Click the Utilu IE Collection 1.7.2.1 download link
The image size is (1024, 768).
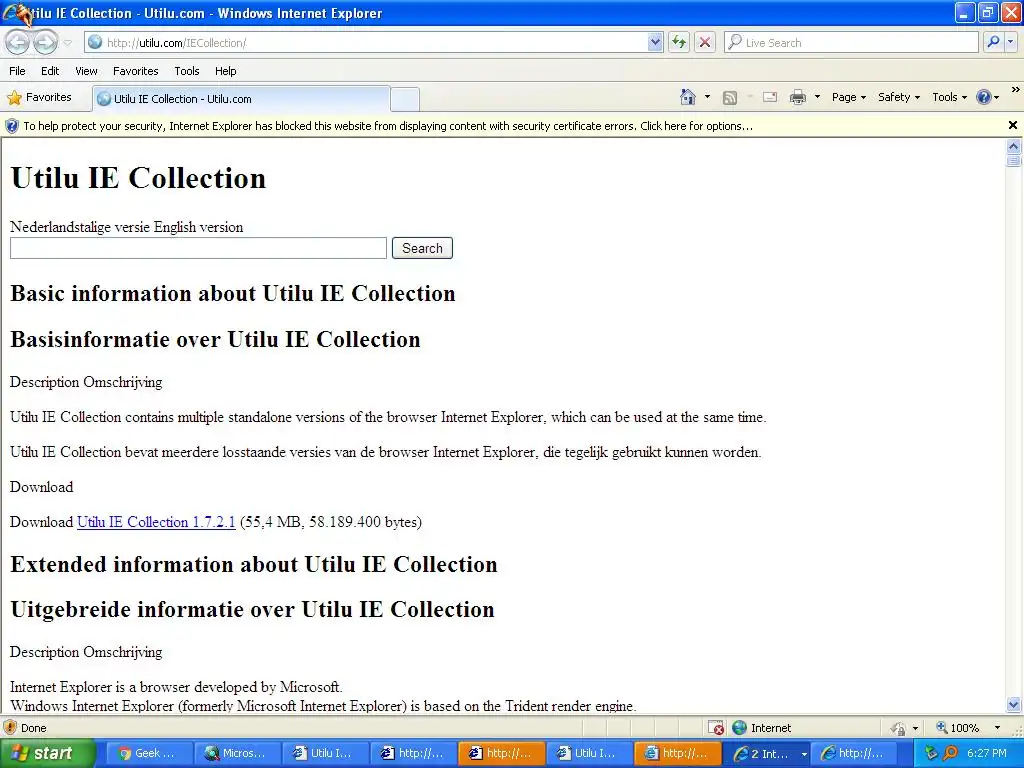156,522
